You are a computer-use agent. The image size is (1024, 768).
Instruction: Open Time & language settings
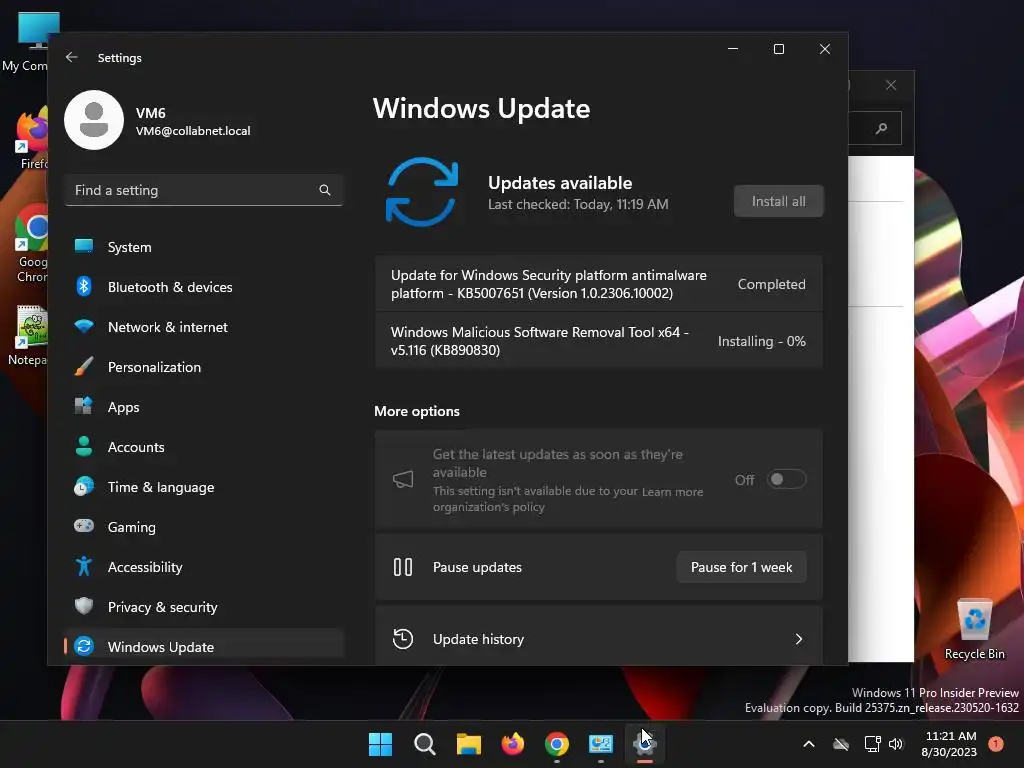(204, 487)
